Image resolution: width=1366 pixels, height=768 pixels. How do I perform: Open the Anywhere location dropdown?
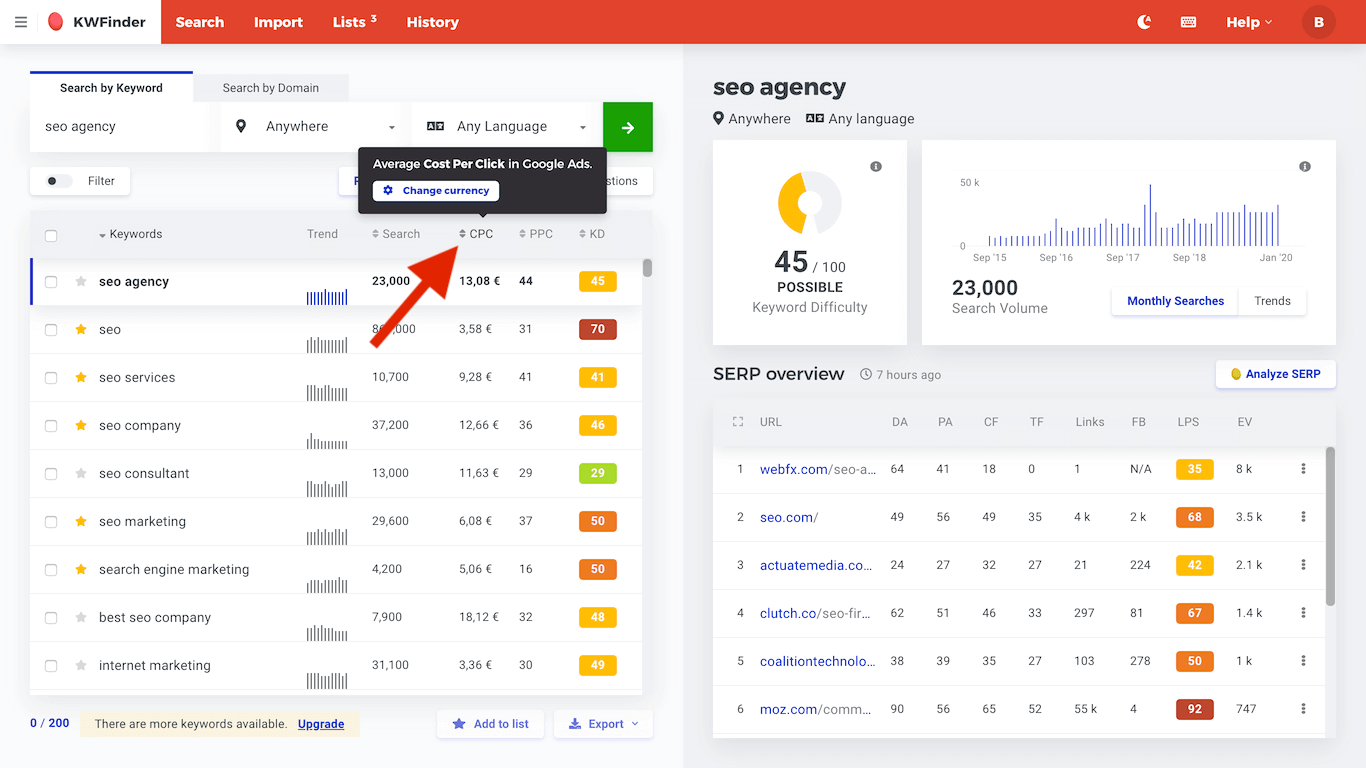(316, 127)
